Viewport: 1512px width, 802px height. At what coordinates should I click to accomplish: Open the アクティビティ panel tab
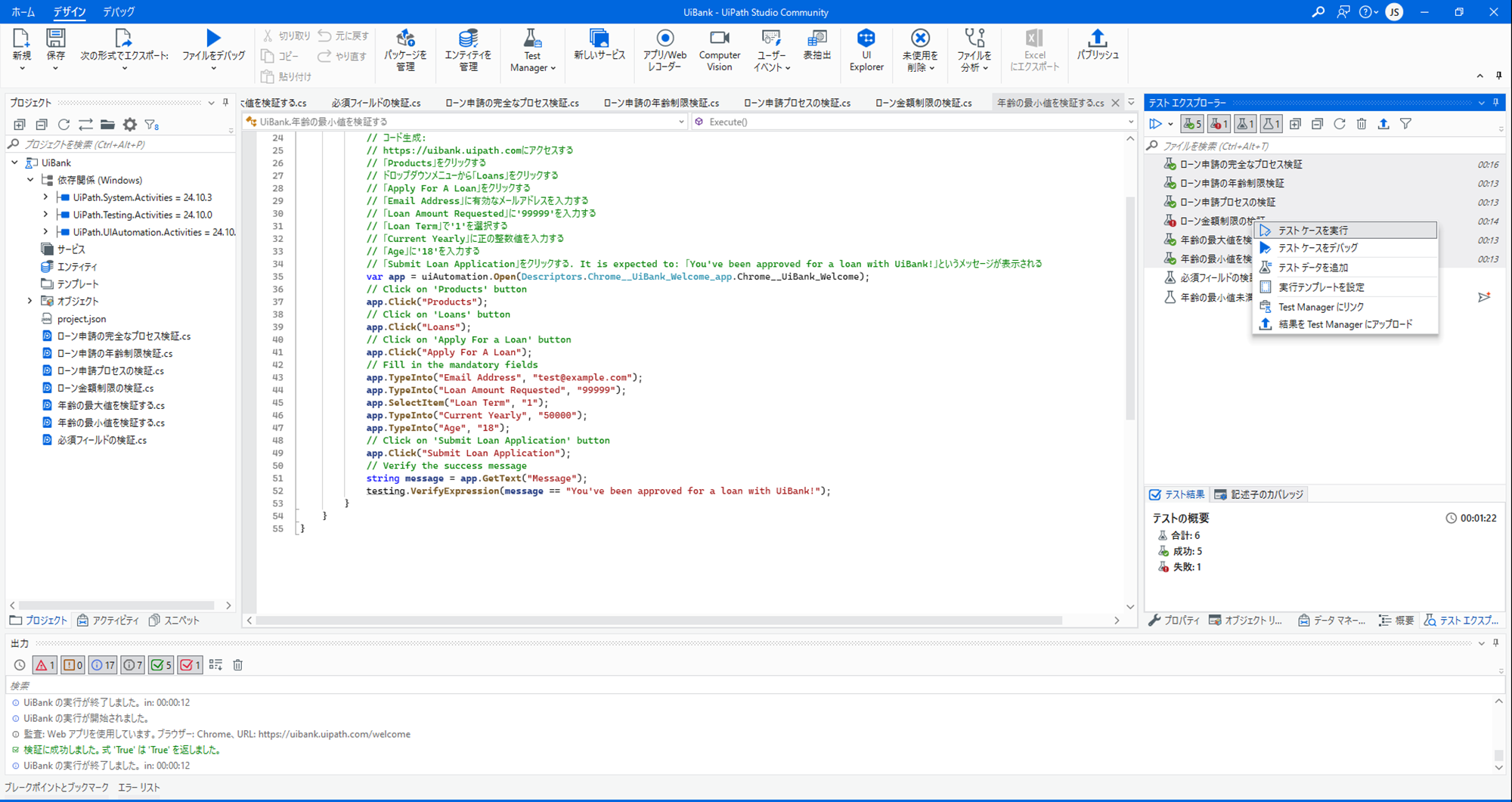pos(107,621)
